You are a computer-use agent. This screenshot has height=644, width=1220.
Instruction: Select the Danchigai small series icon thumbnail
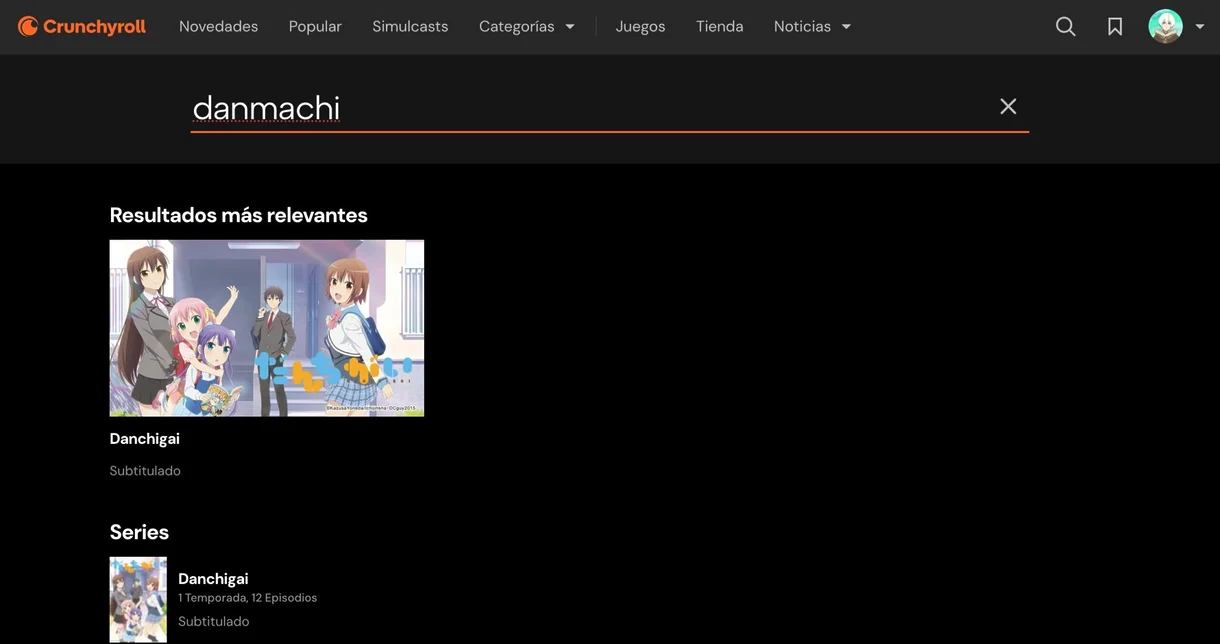click(138, 599)
